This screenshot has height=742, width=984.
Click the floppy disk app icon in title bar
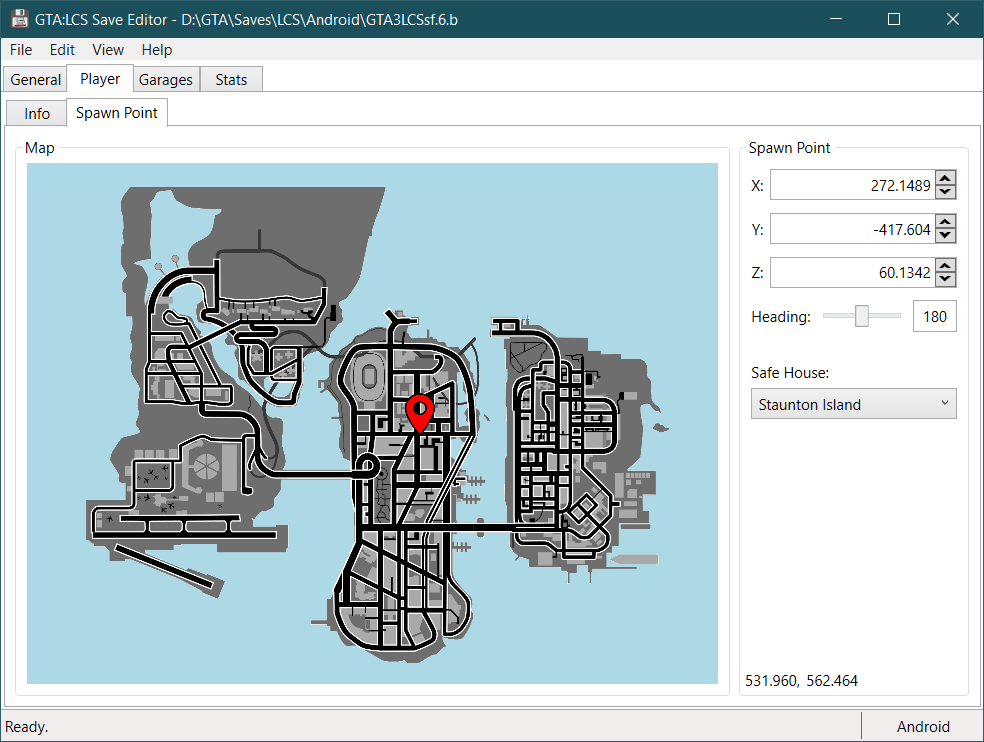point(19,19)
